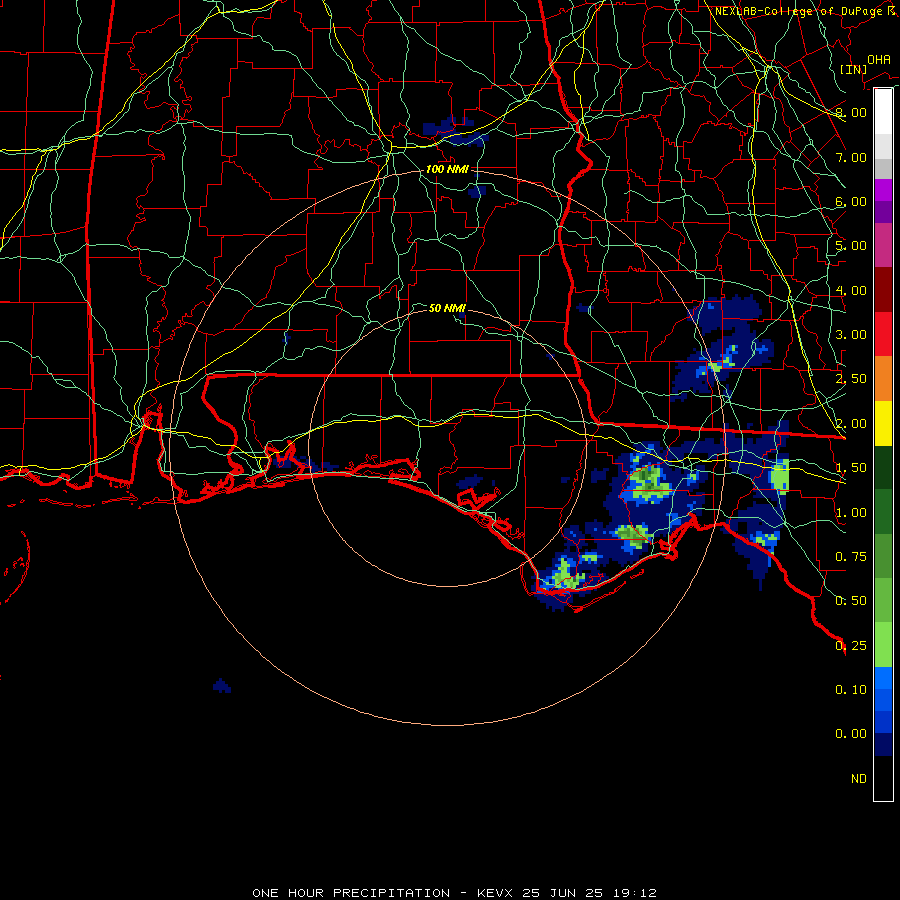Click the [IN] units label
Image resolution: width=900 pixels, height=900 pixels.
(x=853, y=69)
